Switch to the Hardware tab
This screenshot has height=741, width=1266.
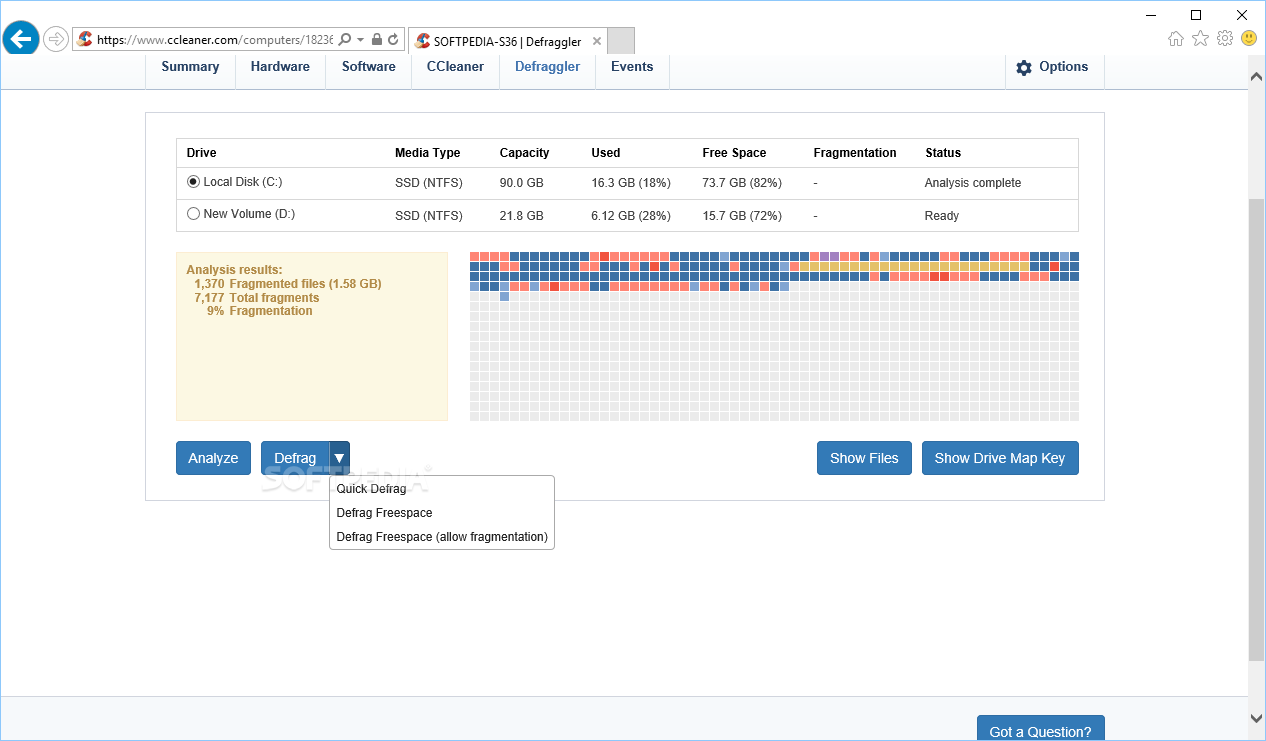280,67
